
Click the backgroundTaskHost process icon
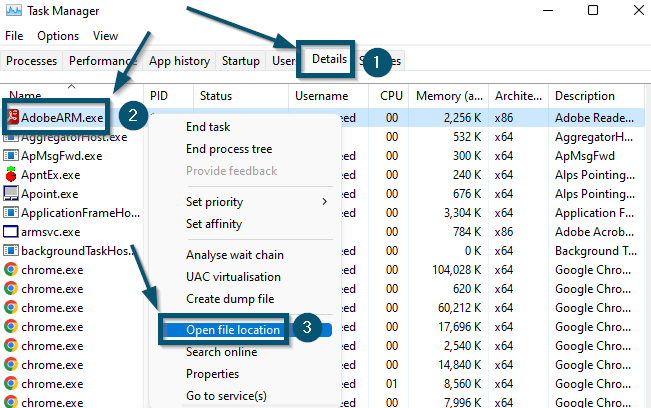point(11,251)
